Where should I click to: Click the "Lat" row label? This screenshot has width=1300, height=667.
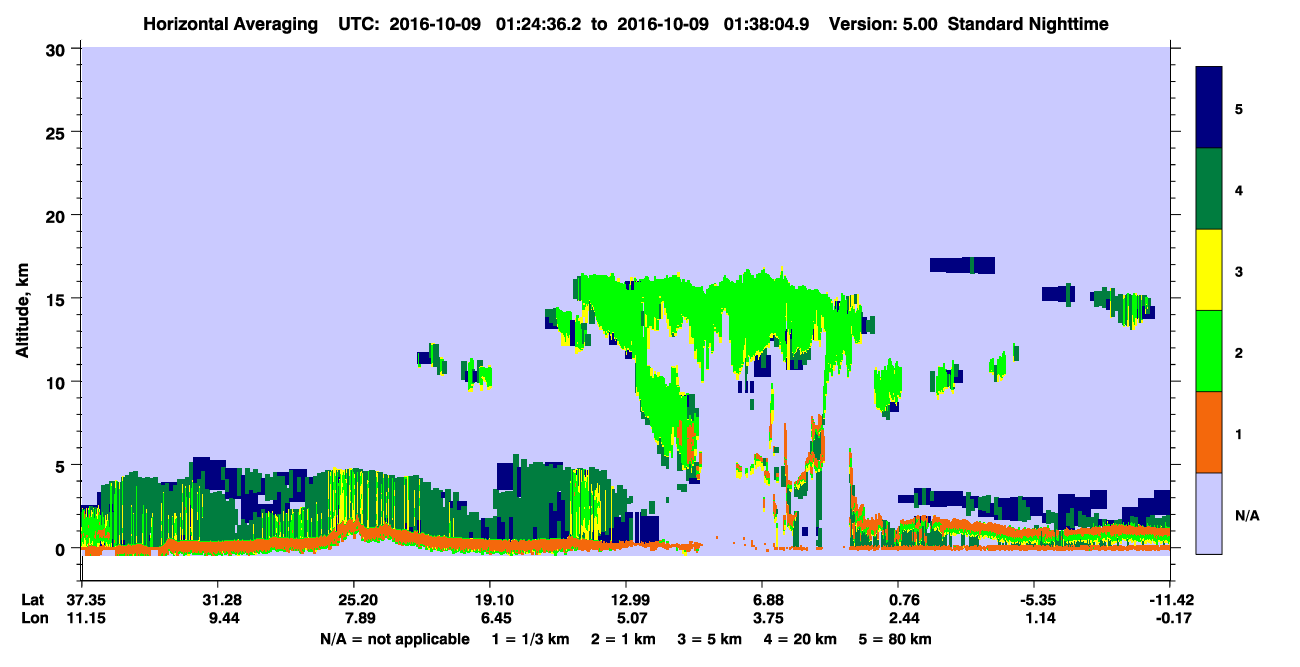(33, 600)
